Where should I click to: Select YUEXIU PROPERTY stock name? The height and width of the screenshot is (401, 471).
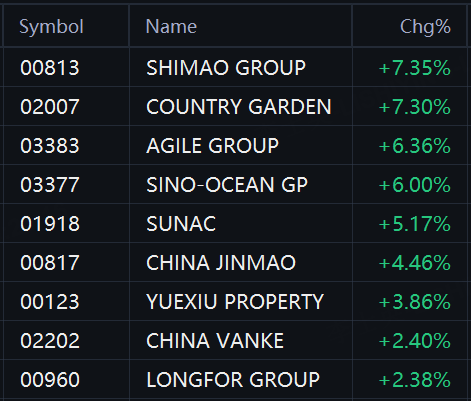[235, 302]
